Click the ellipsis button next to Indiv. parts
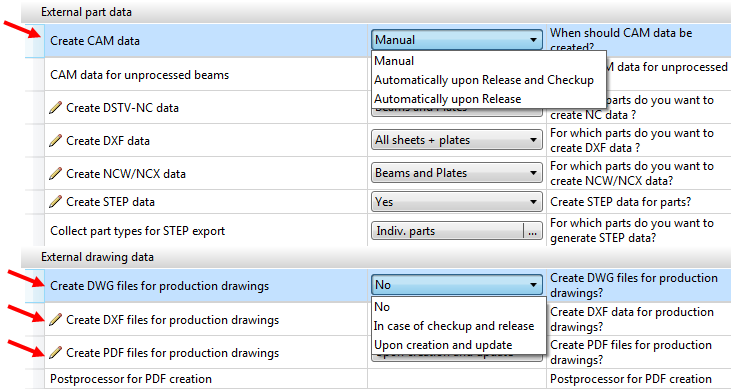The image size is (734, 390). click(533, 231)
